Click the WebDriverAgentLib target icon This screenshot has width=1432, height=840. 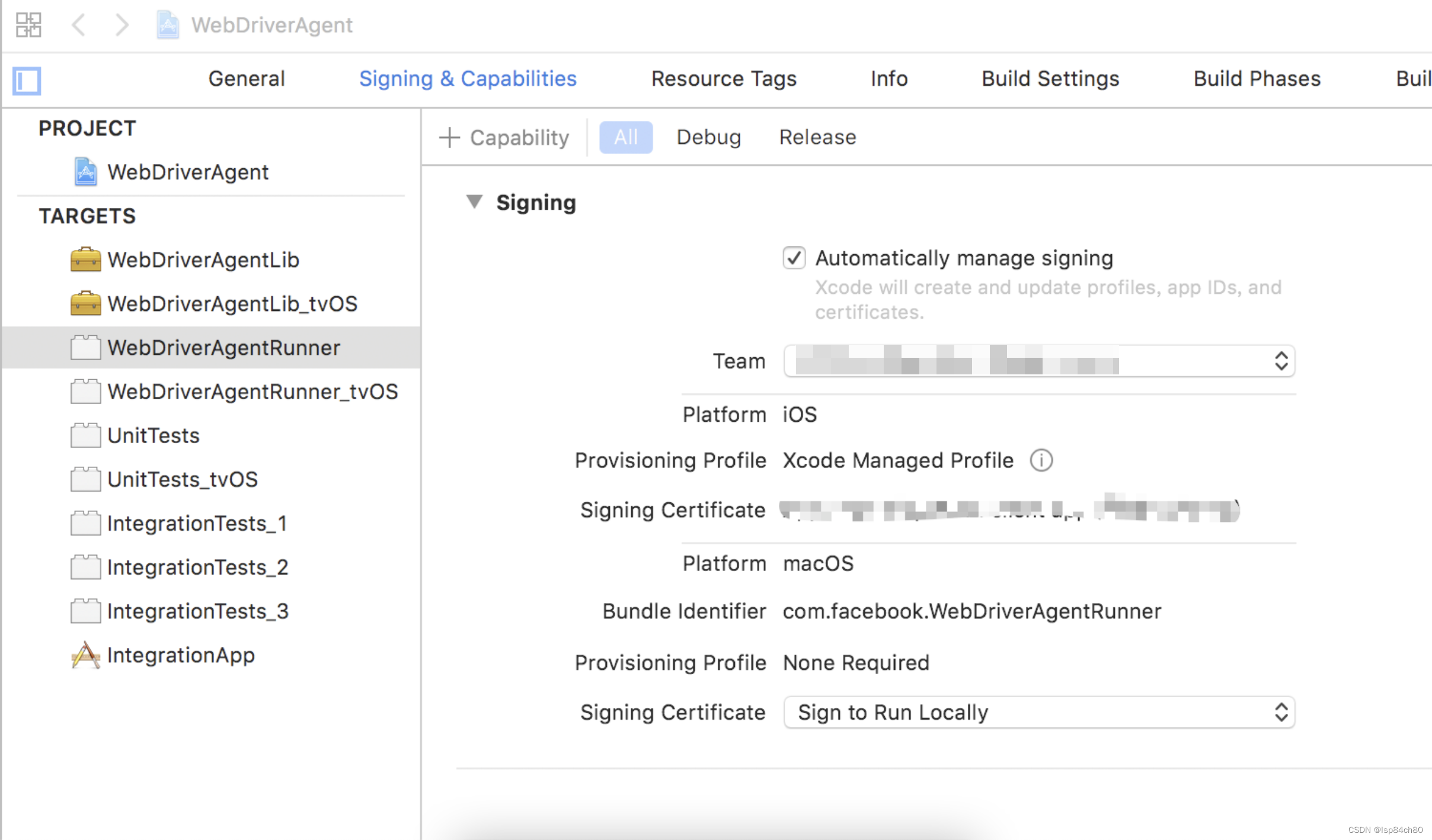tap(85, 261)
